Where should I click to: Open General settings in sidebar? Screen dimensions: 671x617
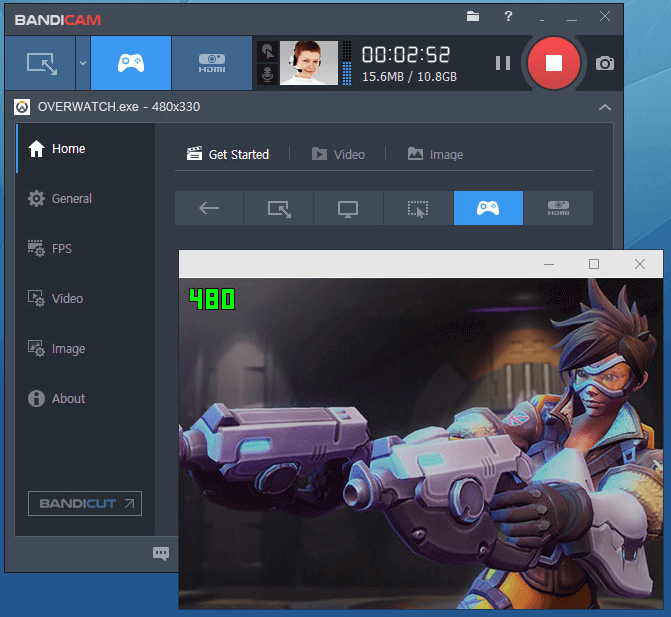click(72, 199)
